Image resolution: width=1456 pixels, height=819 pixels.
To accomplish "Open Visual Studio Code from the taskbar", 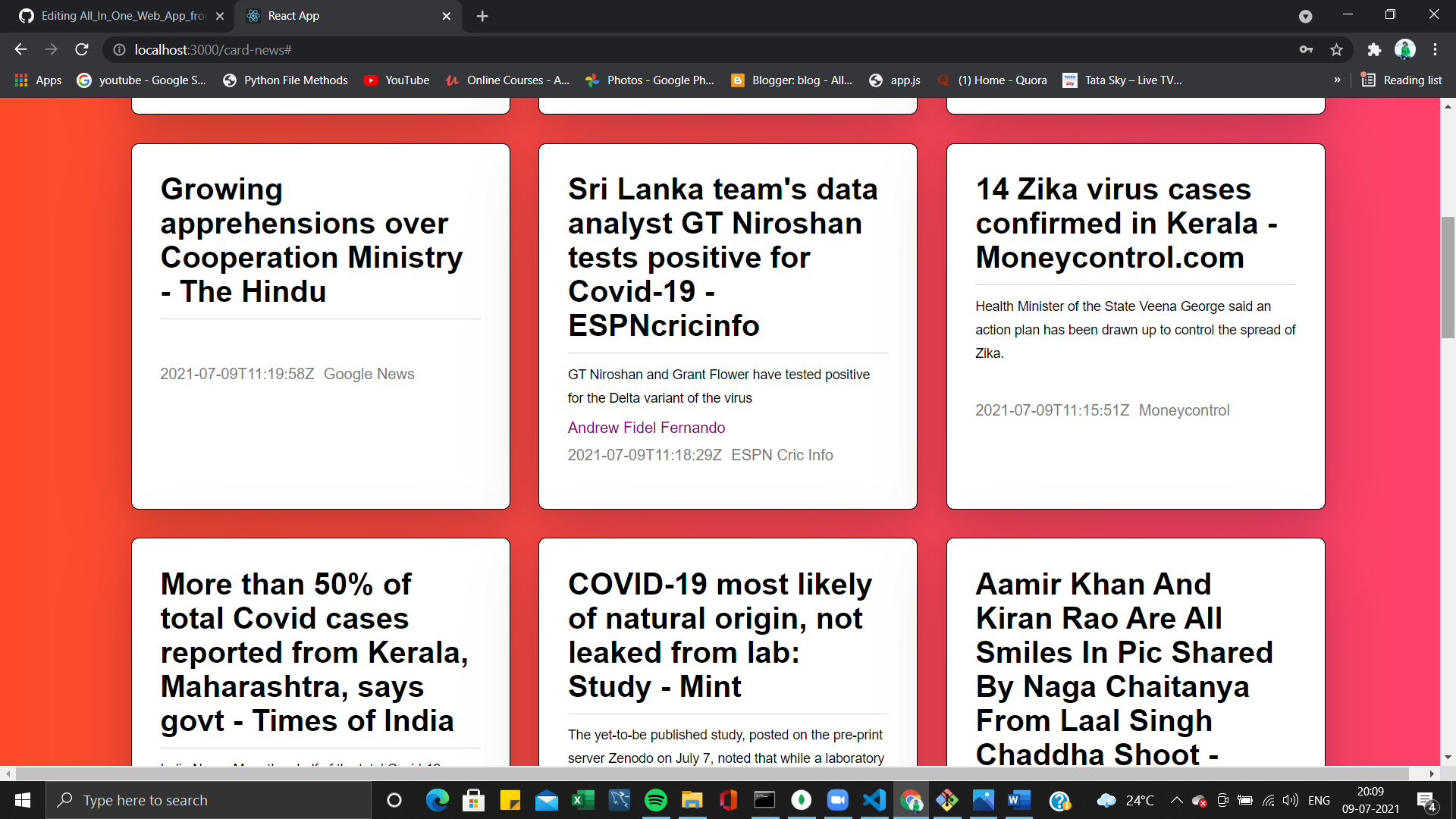I will pos(874,800).
